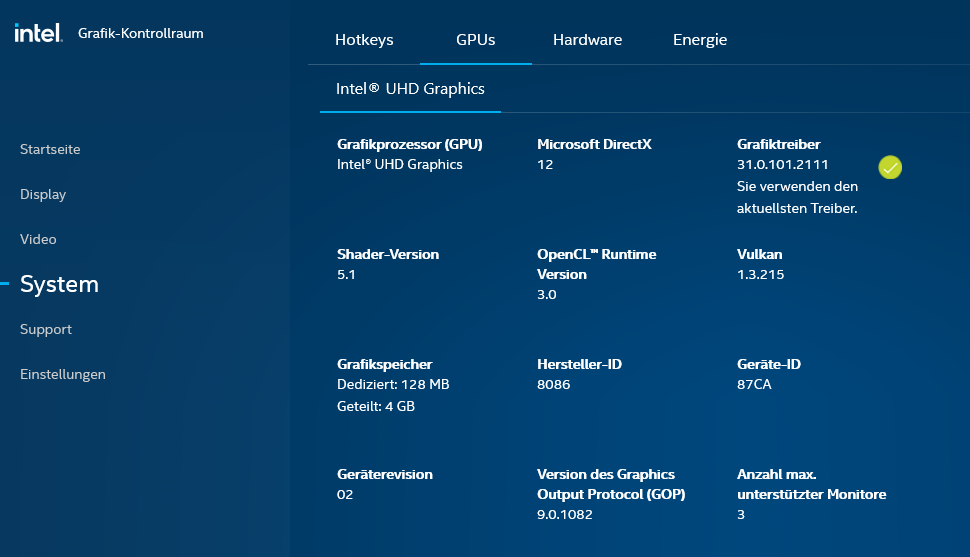Click the Grafikprozessor (GPU) label

tap(410, 144)
